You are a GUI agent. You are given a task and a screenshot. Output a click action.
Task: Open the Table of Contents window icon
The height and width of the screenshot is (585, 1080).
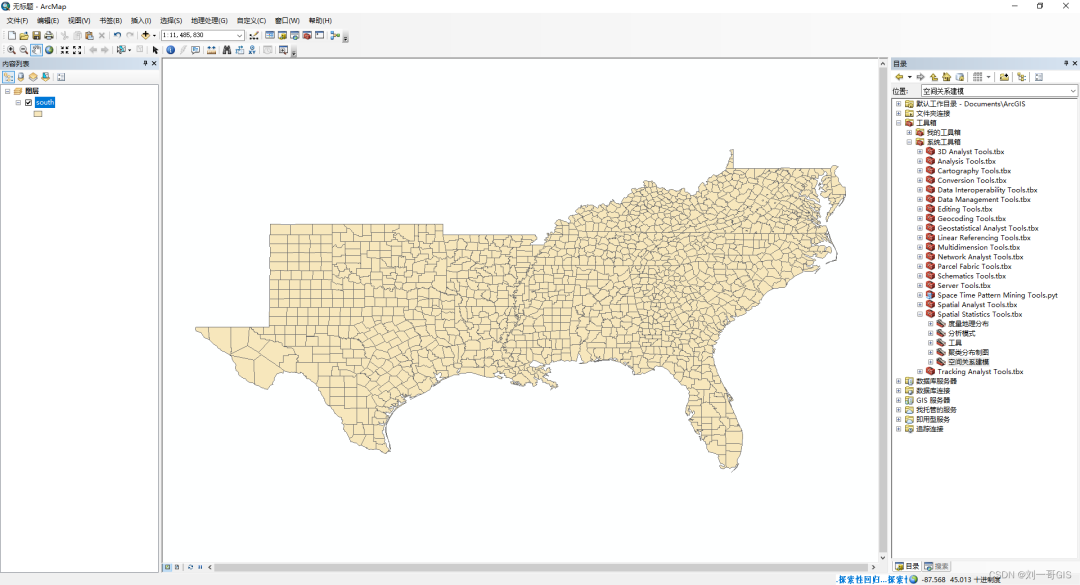(x=270, y=35)
